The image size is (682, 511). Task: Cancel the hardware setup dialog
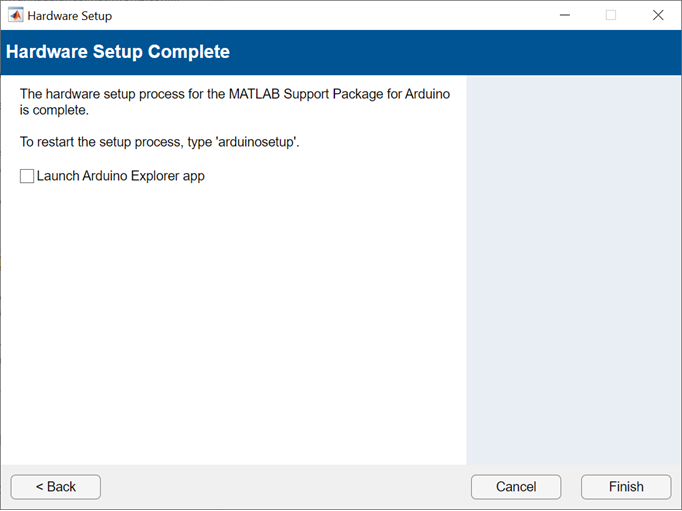point(516,487)
